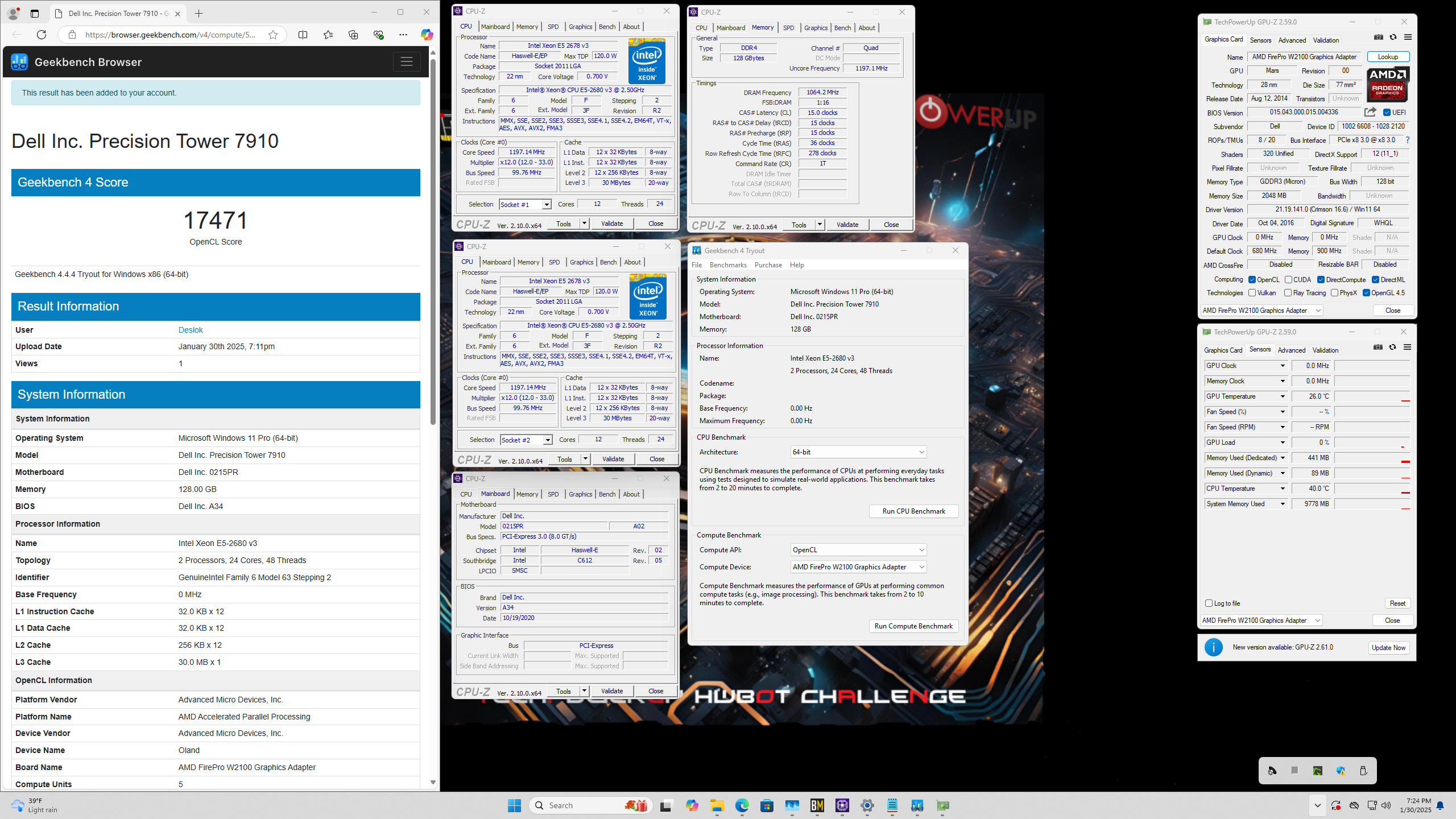This screenshot has width=1456, height=819.
Task: Click the refresh icon in the GPU-Z Graphics Card window
Action: 1393,38
